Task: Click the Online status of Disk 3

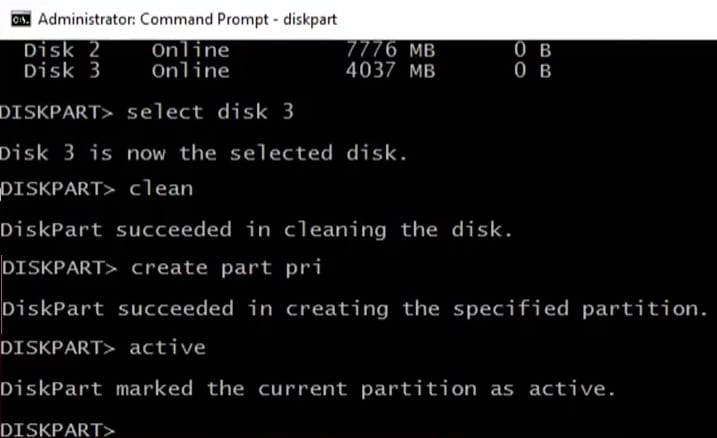Action: [189, 70]
